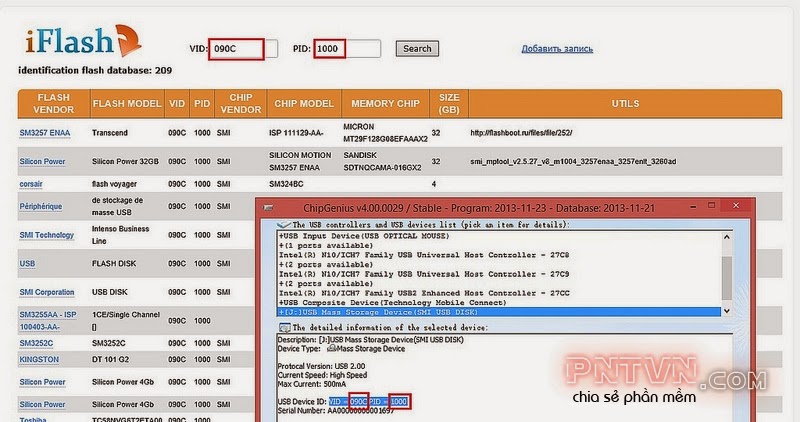This screenshot has height=422, width=800.
Task: Select USB2 Enhanced Host Controller - 27CC
Action: [424, 293]
